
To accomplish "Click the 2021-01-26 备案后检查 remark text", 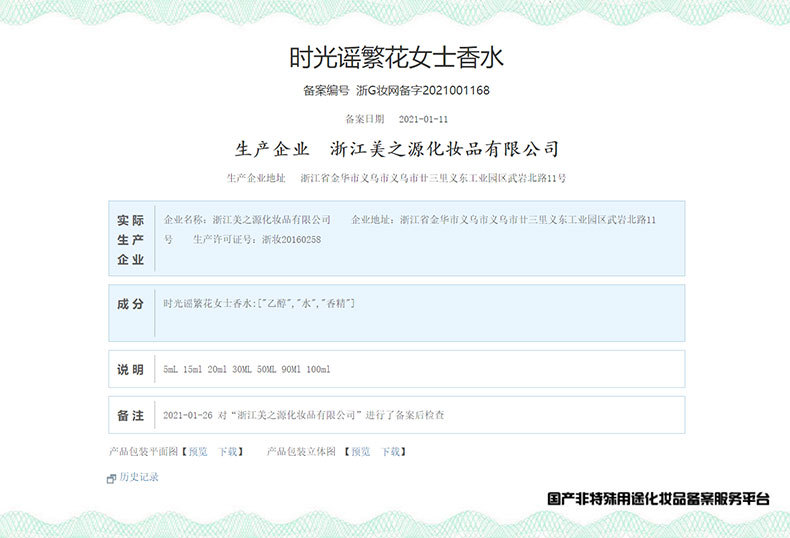I will (304, 415).
